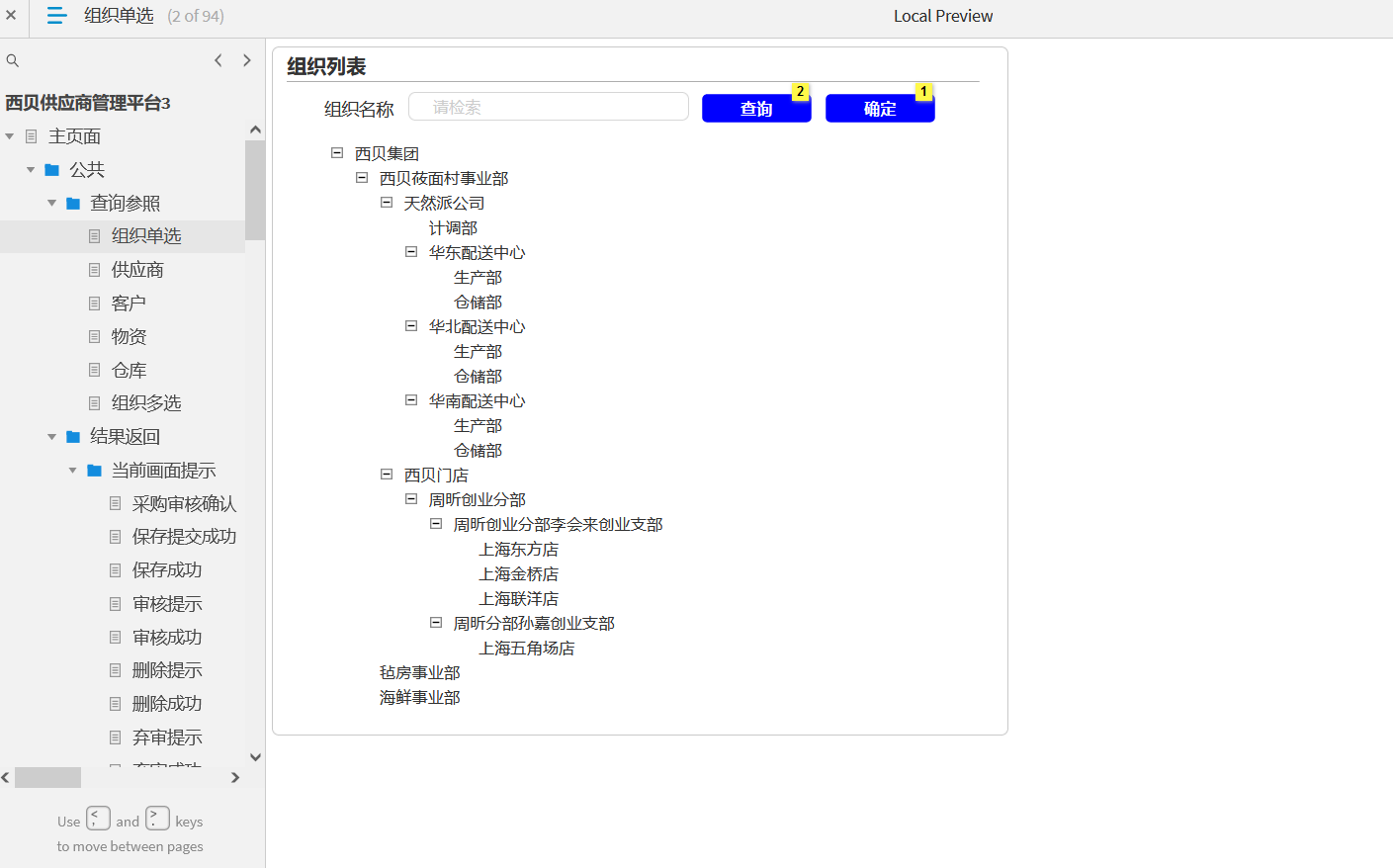Click the page icon beside 客户
Screen dimensions: 1393x868
click(95, 304)
